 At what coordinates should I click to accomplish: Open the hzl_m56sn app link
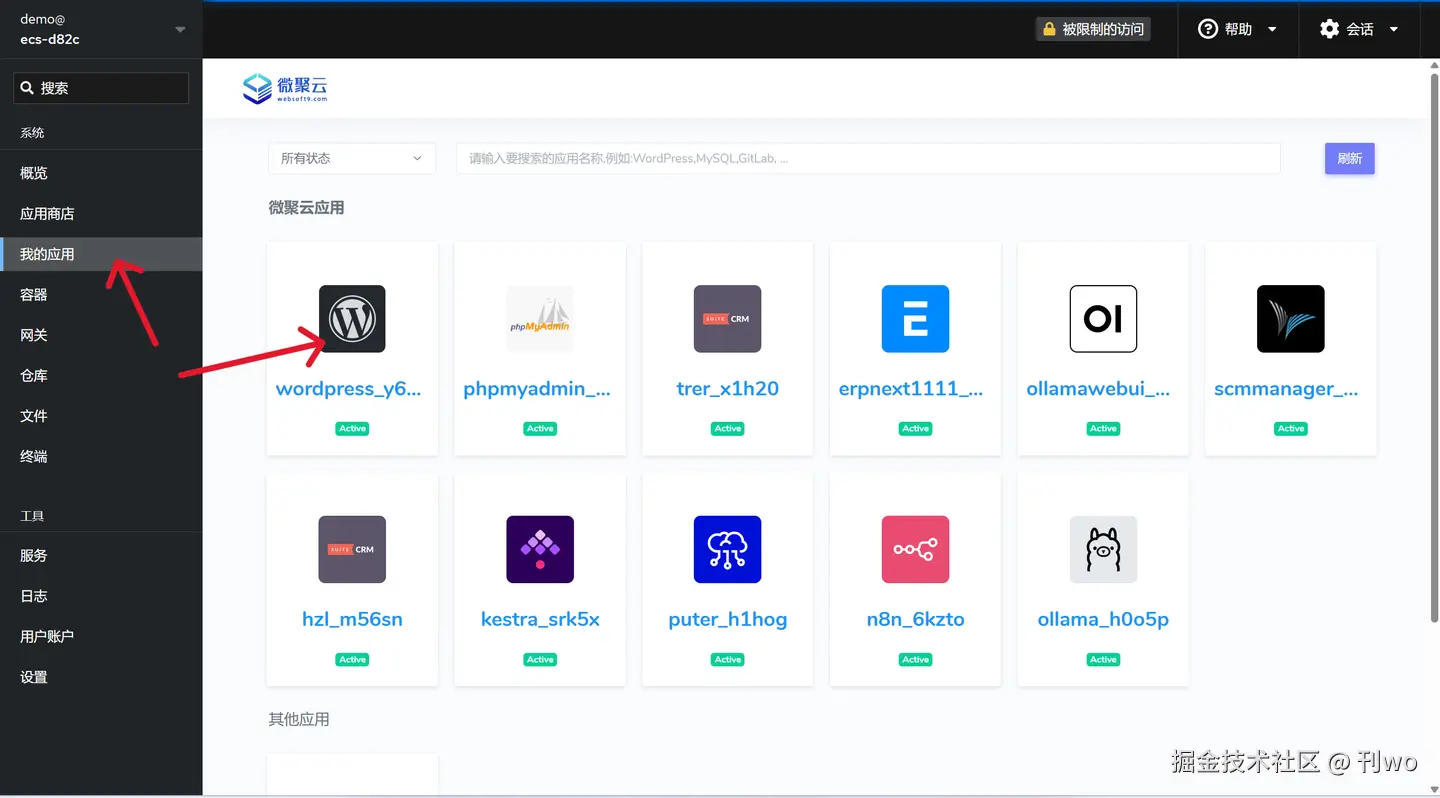point(352,619)
